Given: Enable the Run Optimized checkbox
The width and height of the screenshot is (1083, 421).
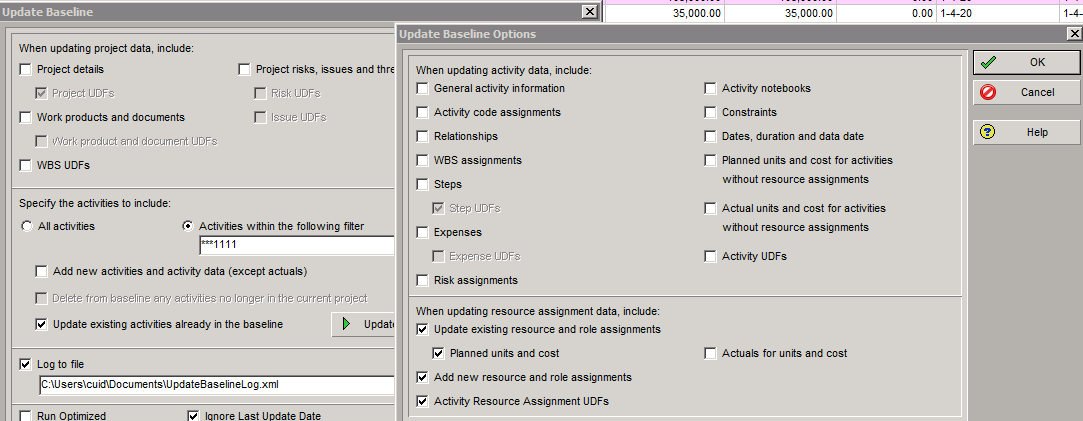Looking at the screenshot, I should click(26, 415).
